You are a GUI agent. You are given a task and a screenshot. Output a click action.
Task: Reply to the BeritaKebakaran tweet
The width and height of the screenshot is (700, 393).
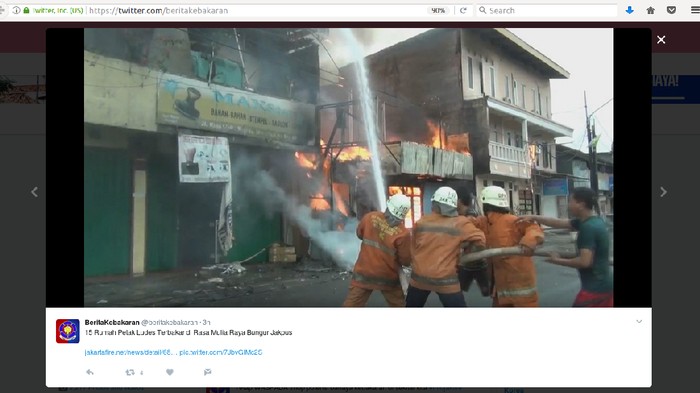tap(90, 372)
